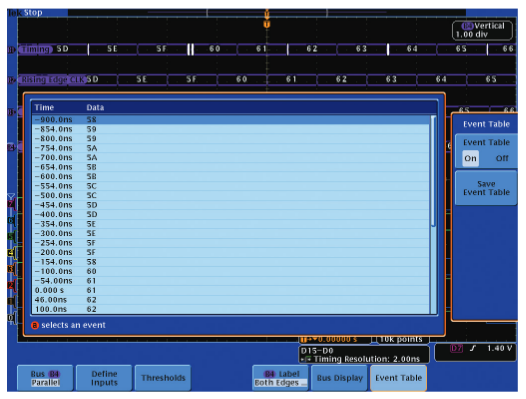Click the 'selects an event' hint text
The image size is (526, 399).
click(73, 325)
